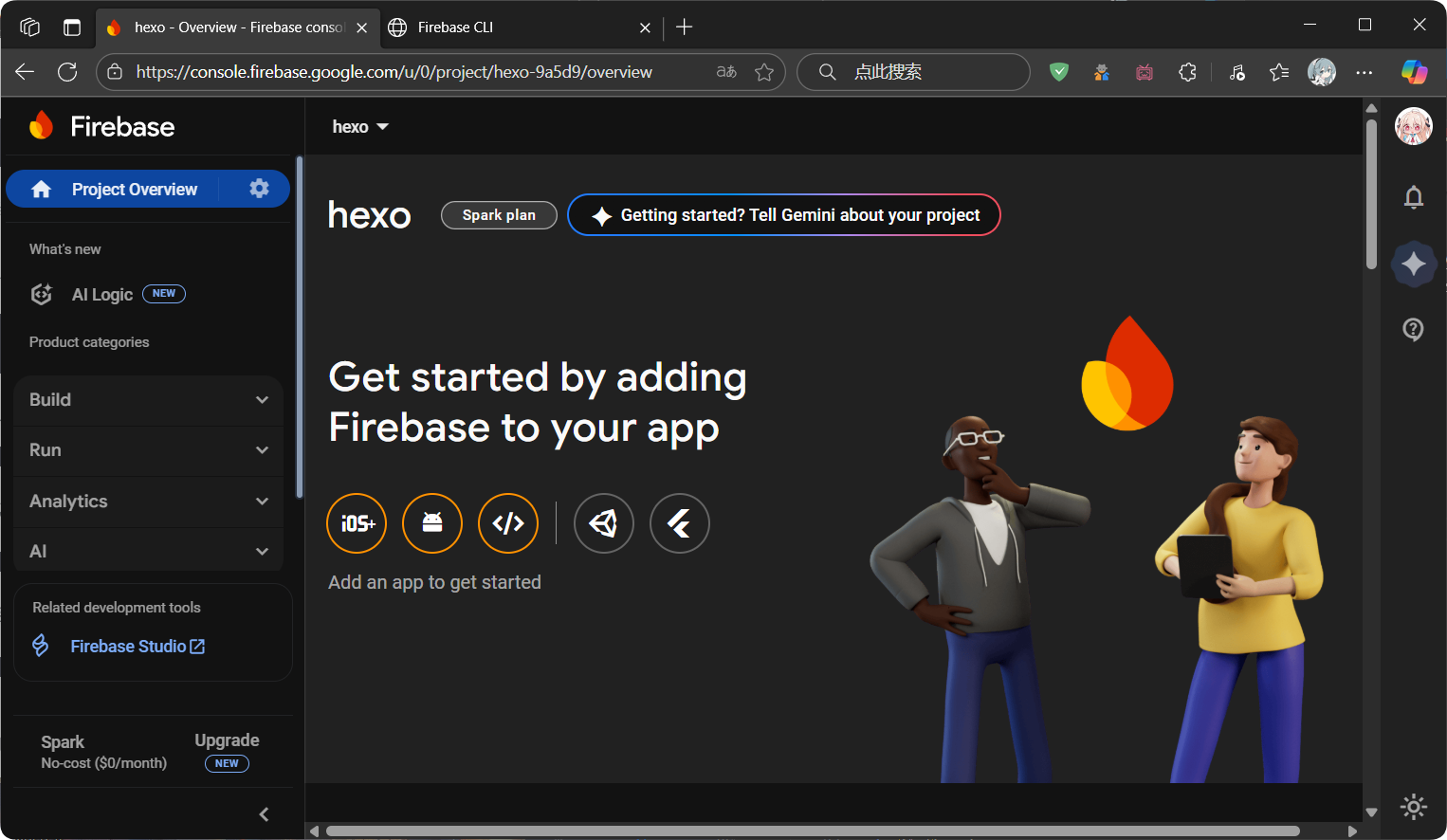Add an iOS+ app

pos(357,523)
